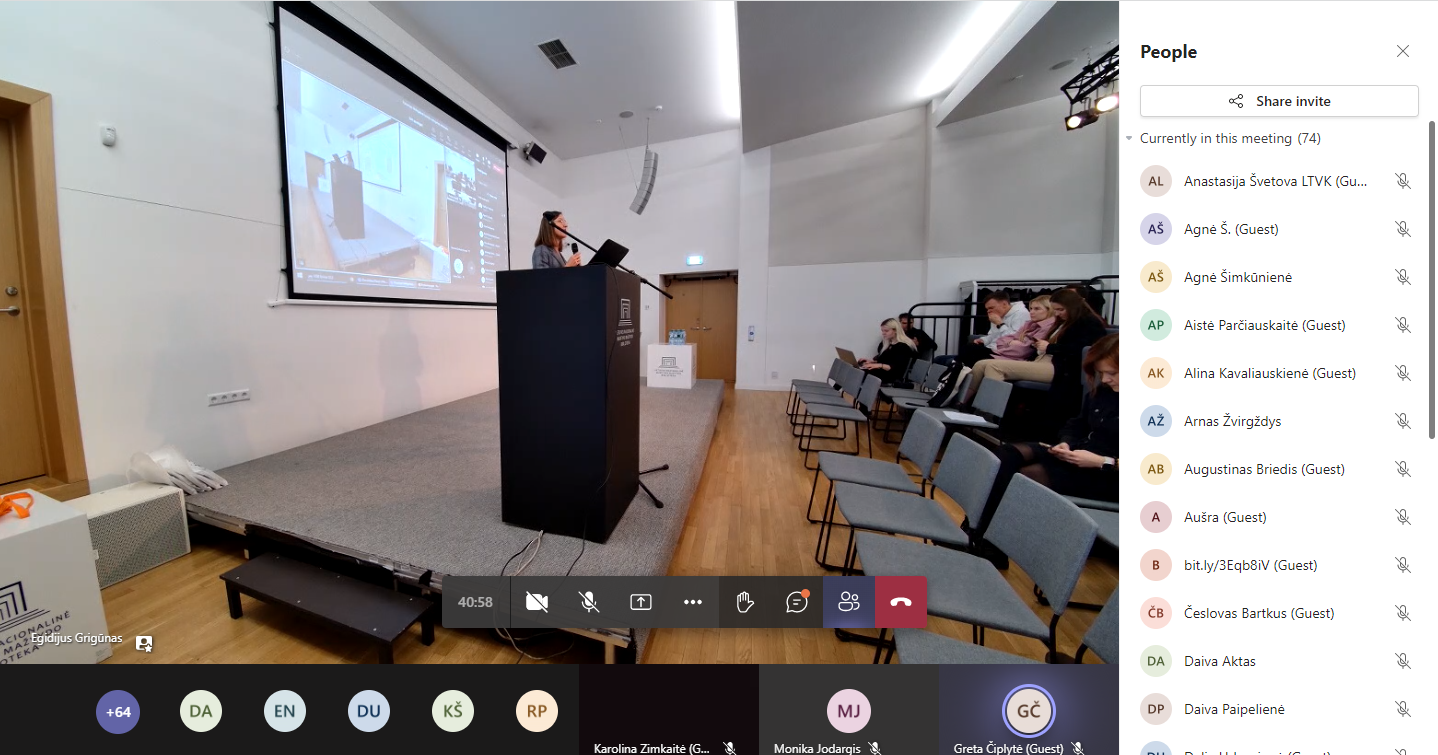Click the RP participant avatar in the bottom strip

pyautogui.click(x=537, y=712)
